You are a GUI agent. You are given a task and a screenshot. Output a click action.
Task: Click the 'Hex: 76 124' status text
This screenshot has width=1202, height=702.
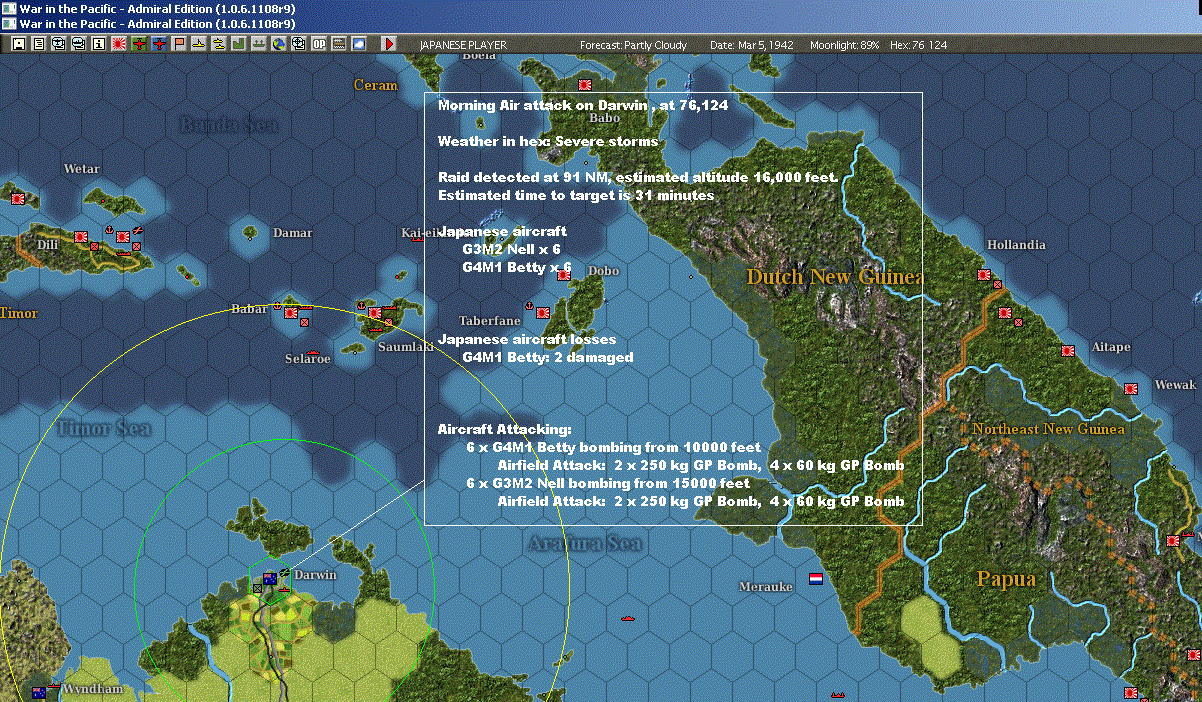pyautogui.click(x=918, y=45)
